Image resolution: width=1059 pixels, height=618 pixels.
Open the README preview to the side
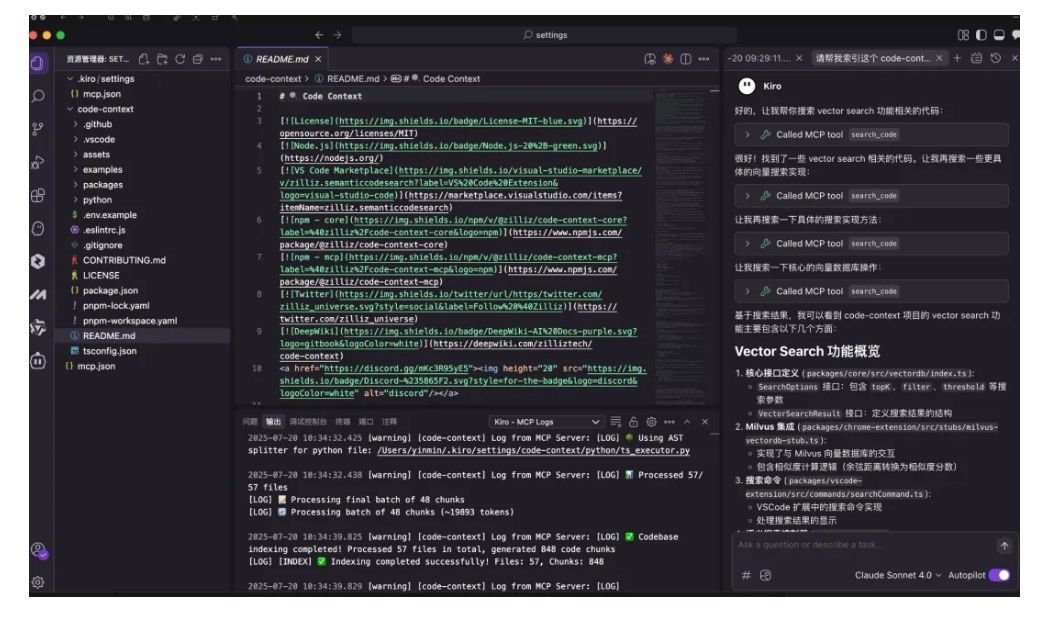coord(650,59)
